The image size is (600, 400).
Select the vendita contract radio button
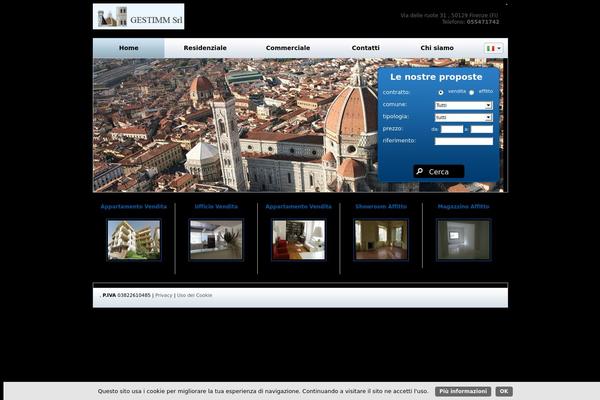click(441, 92)
